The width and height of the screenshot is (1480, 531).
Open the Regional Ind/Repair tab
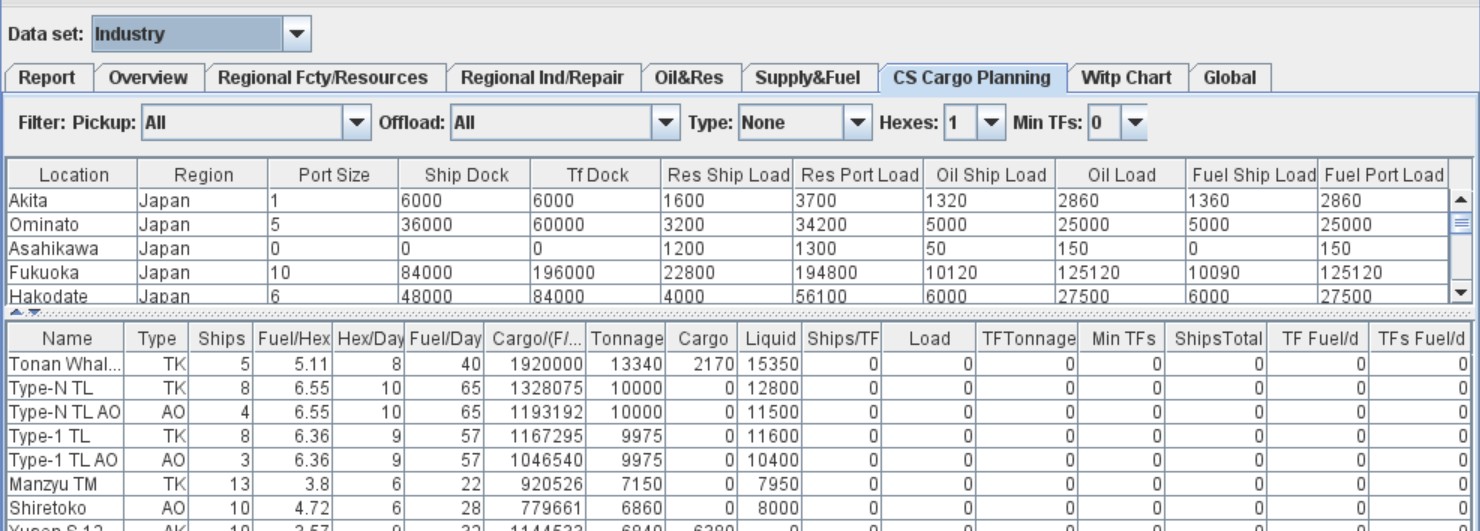543,78
